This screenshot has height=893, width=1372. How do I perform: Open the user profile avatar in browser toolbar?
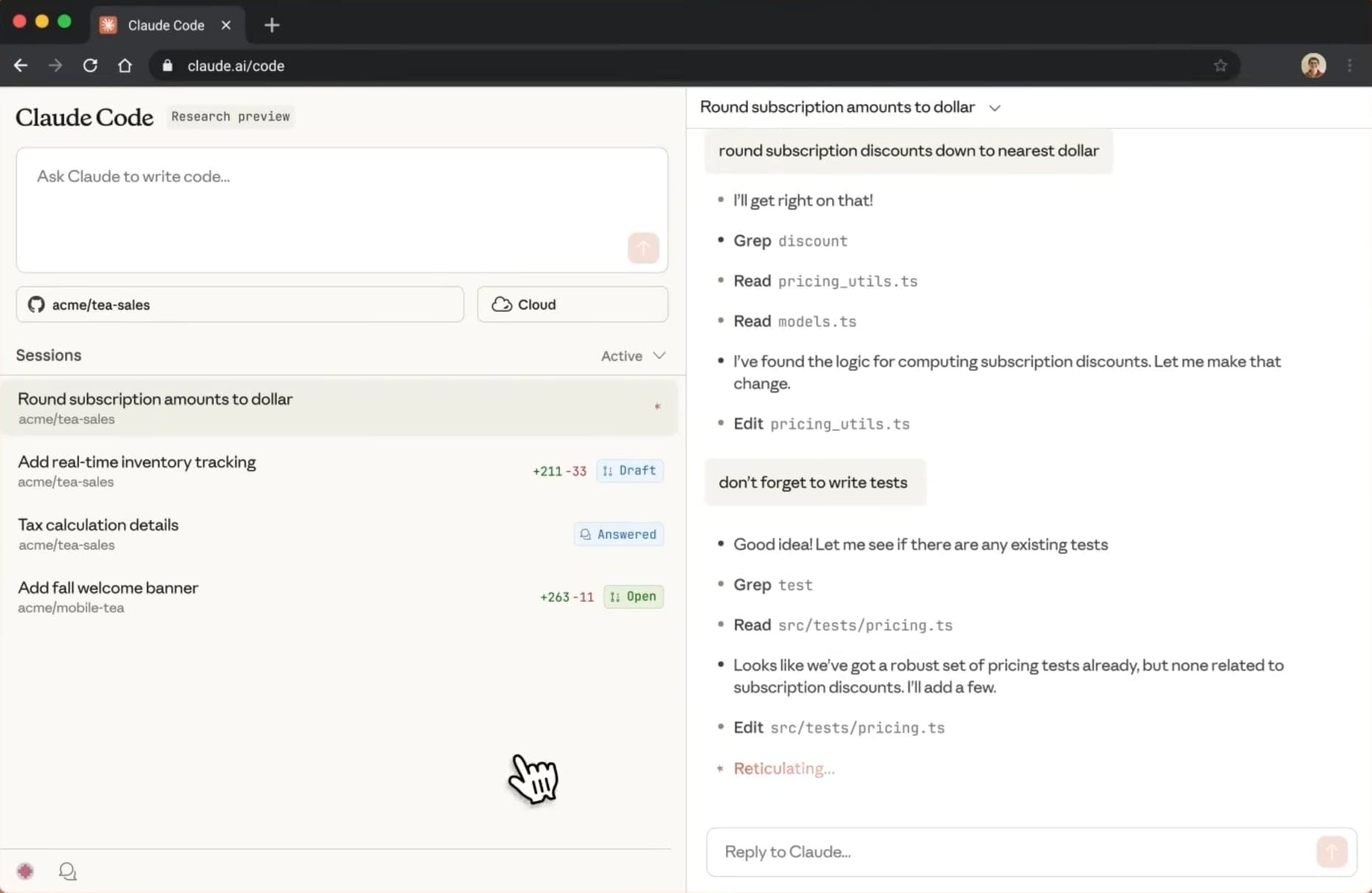1313,66
